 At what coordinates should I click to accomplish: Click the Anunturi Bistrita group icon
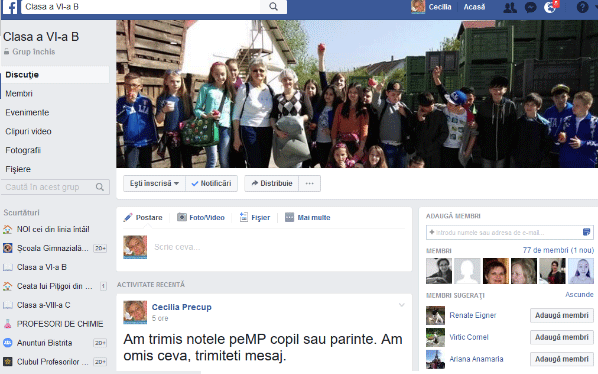click(8, 343)
